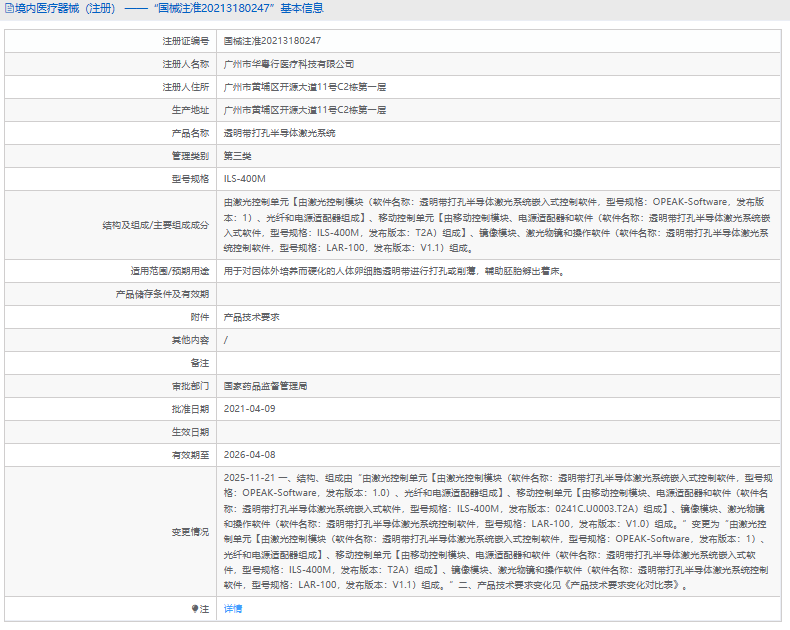The width and height of the screenshot is (790, 630).
Task: Select intended use text starting 用于对因体外培养
Action: 394,271
